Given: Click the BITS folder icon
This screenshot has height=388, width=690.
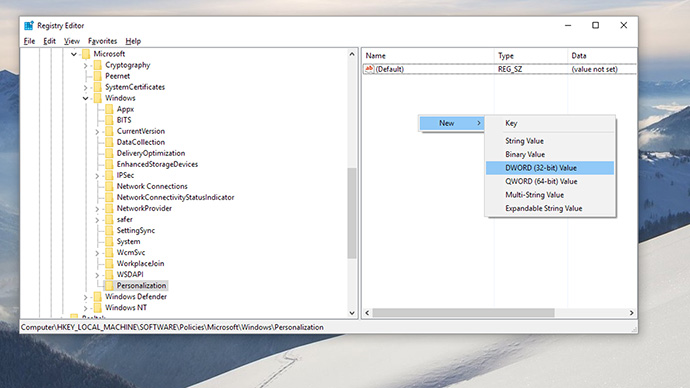Looking at the screenshot, I should point(110,120).
